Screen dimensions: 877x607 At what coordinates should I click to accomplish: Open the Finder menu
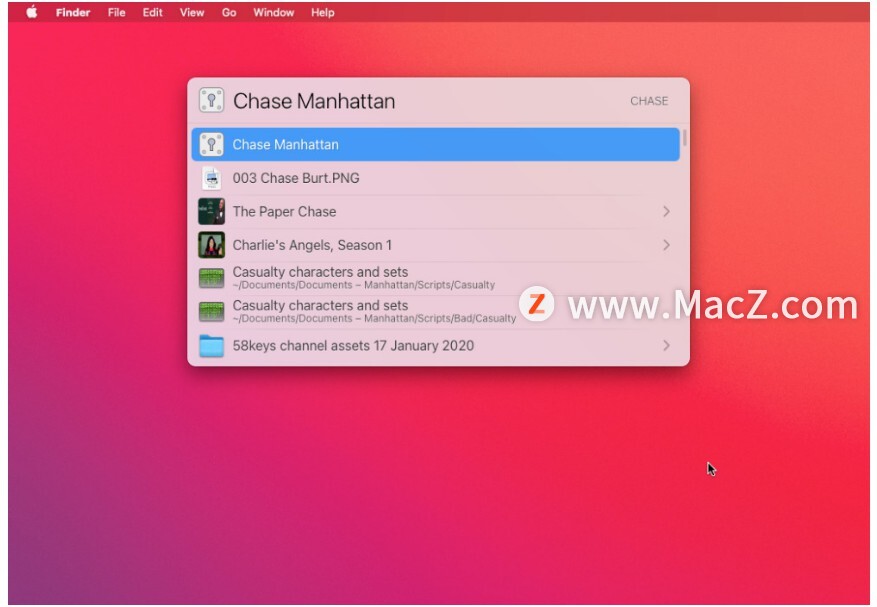73,12
